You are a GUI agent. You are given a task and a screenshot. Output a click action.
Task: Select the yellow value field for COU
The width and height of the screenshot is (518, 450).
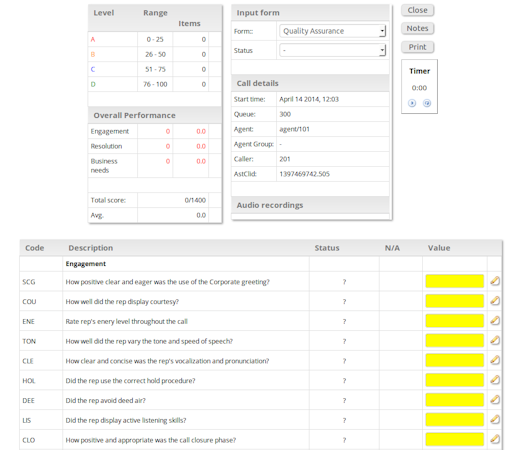455,301
